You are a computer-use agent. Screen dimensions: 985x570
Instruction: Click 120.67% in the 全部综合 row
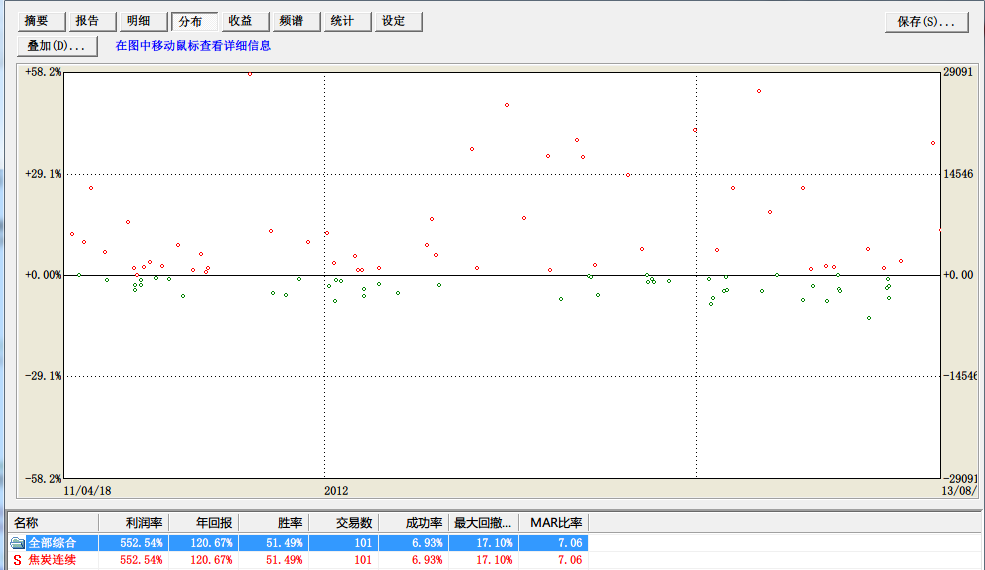click(x=211, y=543)
